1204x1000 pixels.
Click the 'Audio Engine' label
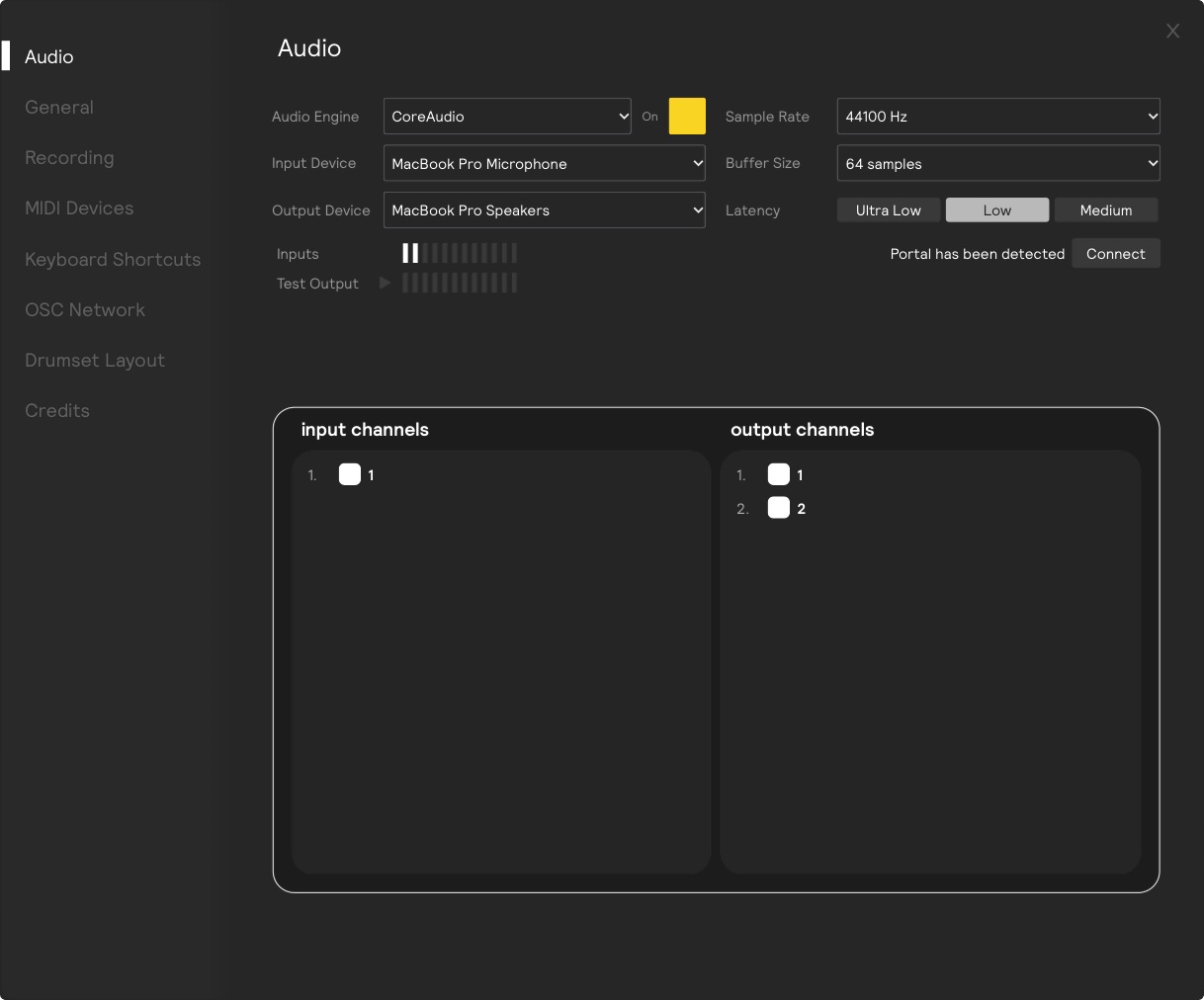[315, 117]
